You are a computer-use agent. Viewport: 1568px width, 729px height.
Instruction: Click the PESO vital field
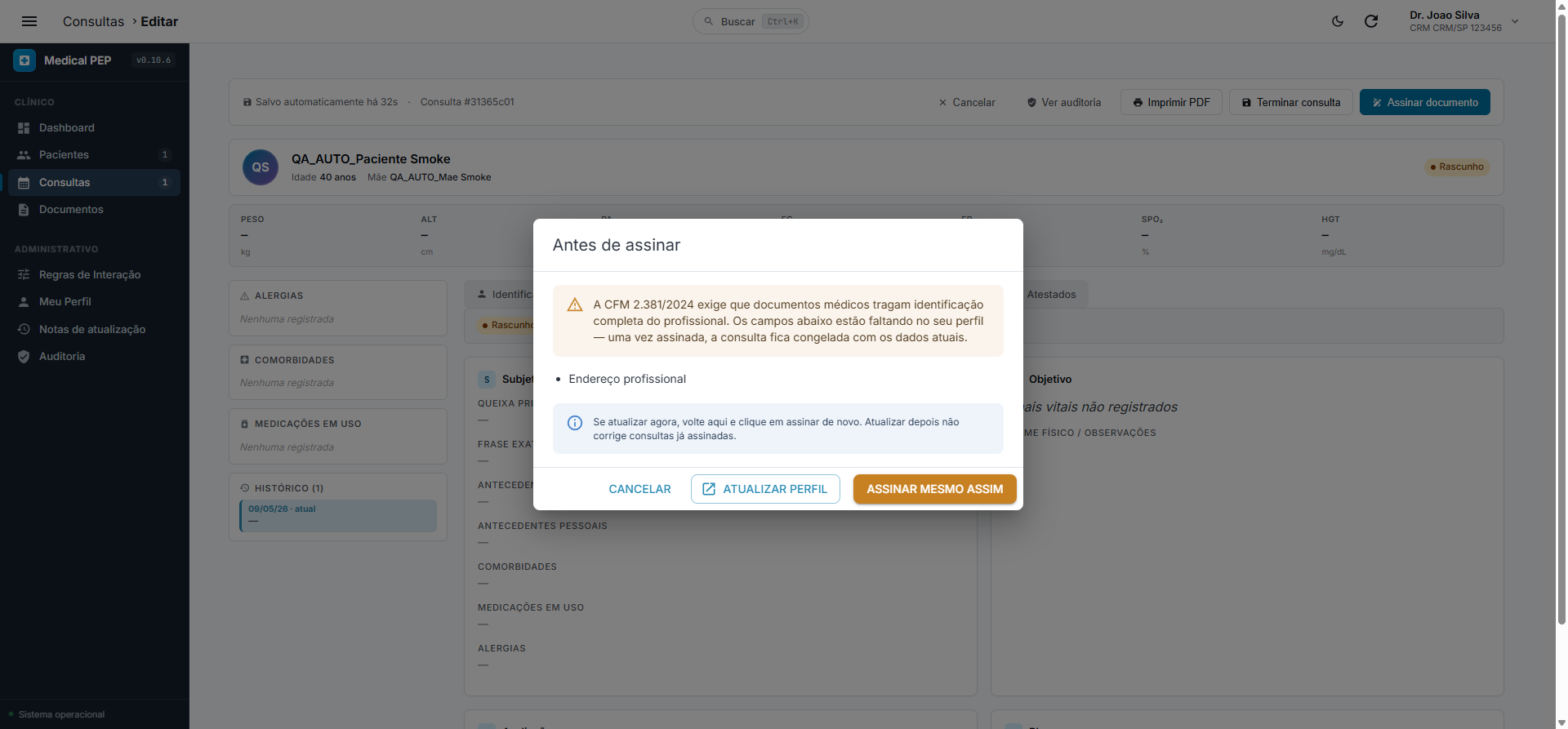[318, 235]
